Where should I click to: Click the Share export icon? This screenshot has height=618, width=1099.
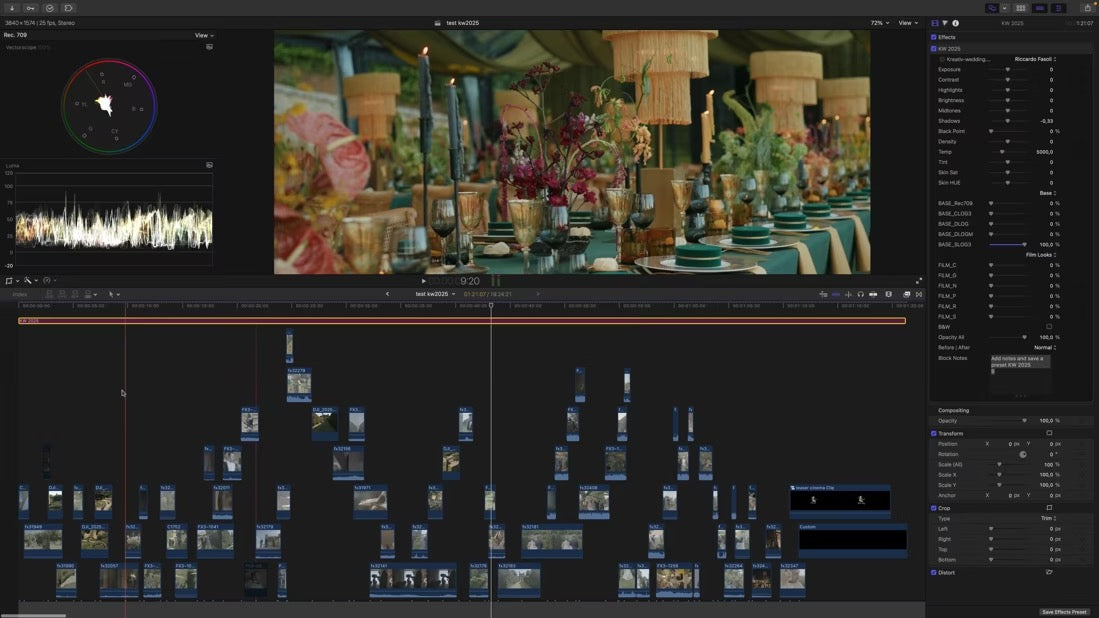1088,8
